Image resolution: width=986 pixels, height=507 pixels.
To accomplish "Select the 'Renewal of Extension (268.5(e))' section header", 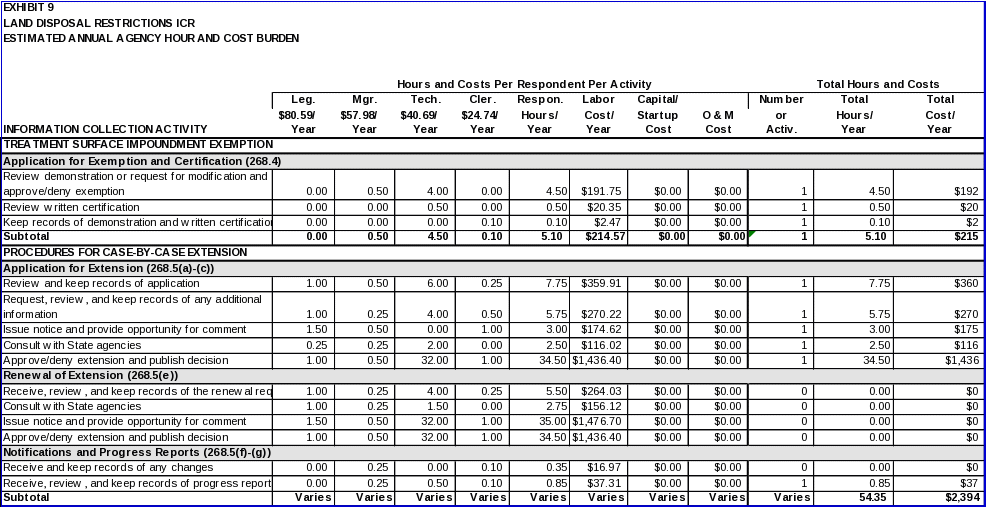I will [91, 375].
